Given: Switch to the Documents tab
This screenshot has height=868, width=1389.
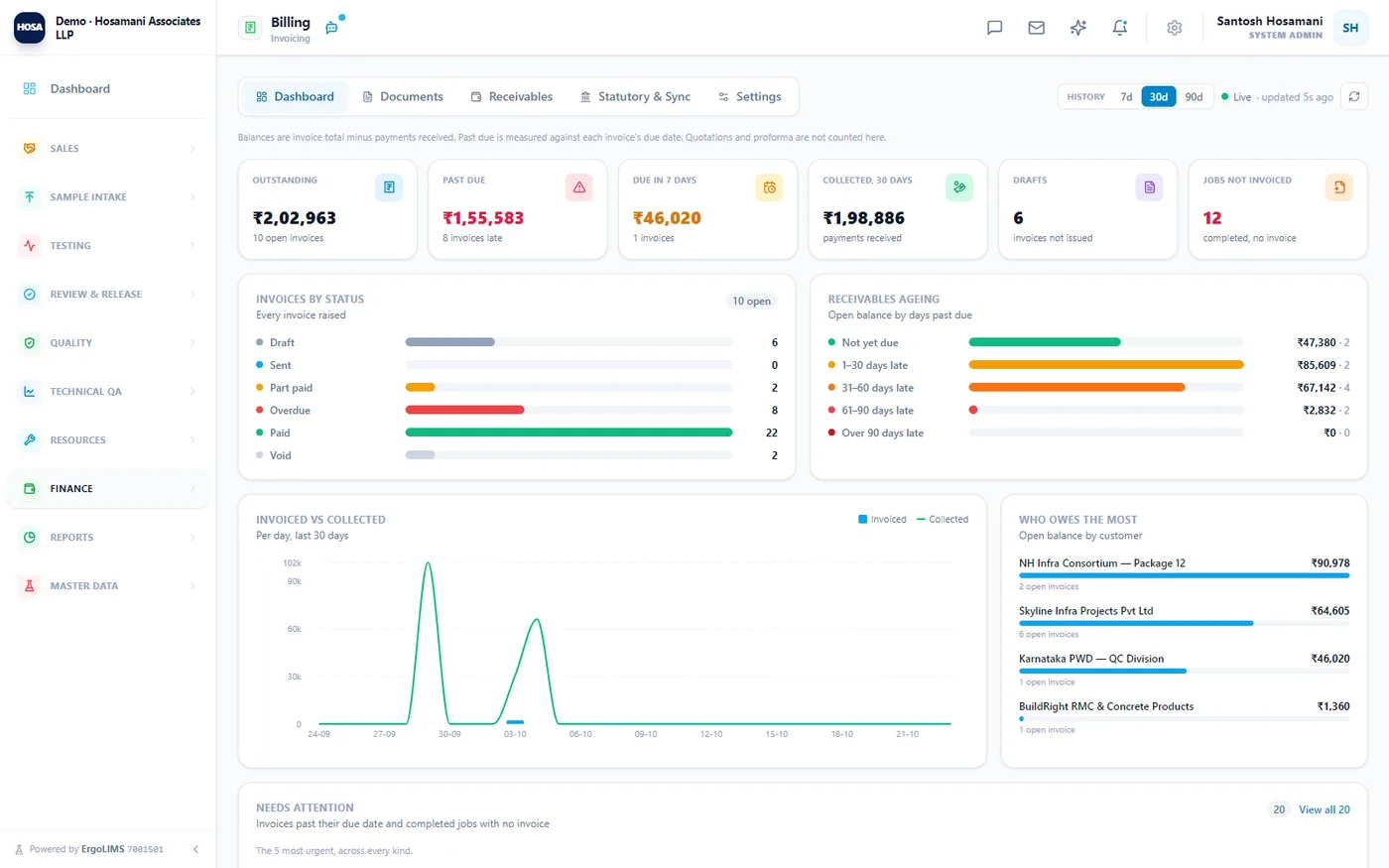Looking at the screenshot, I should click(403, 96).
